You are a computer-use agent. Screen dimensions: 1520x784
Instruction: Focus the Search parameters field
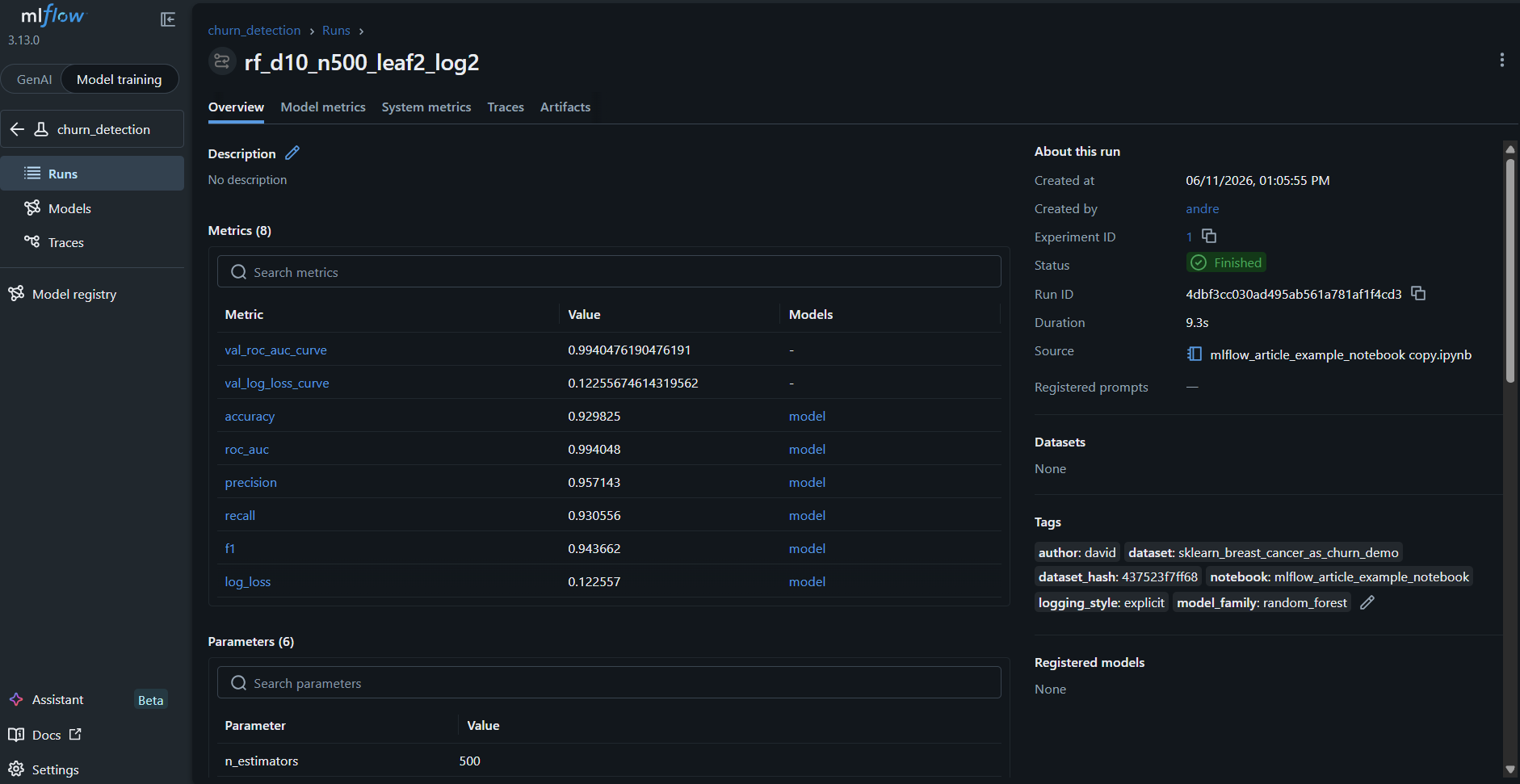609,682
